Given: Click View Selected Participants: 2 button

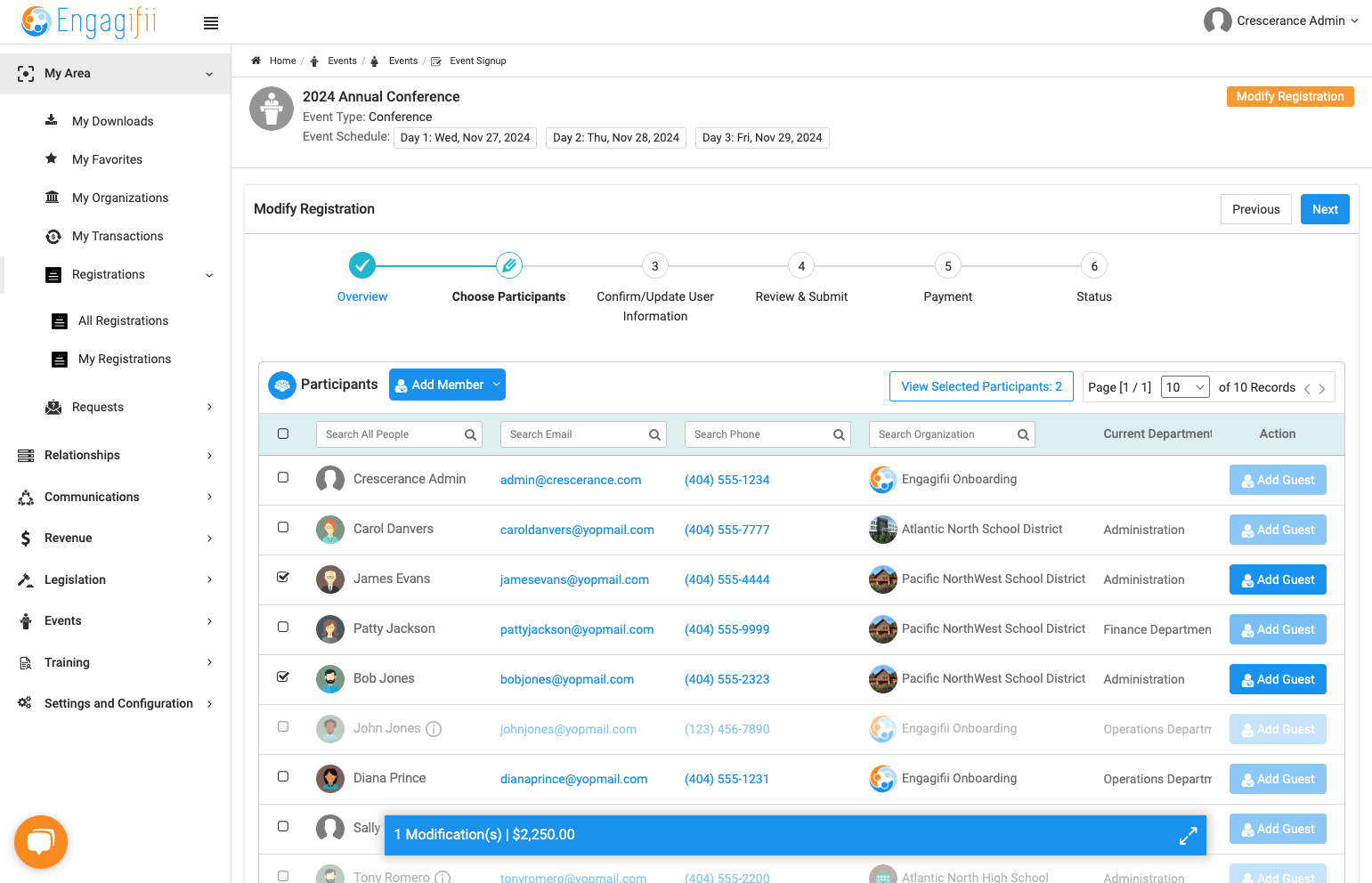Looking at the screenshot, I should pyautogui.click(x=981, y=386).
